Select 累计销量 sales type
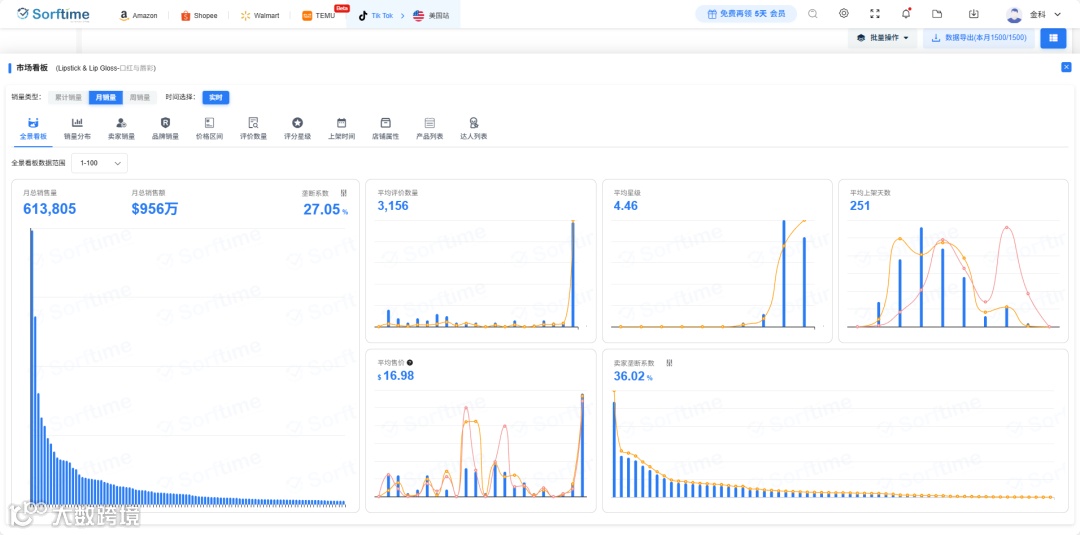This screenshot has height=535, width=1080. point(68,98)
